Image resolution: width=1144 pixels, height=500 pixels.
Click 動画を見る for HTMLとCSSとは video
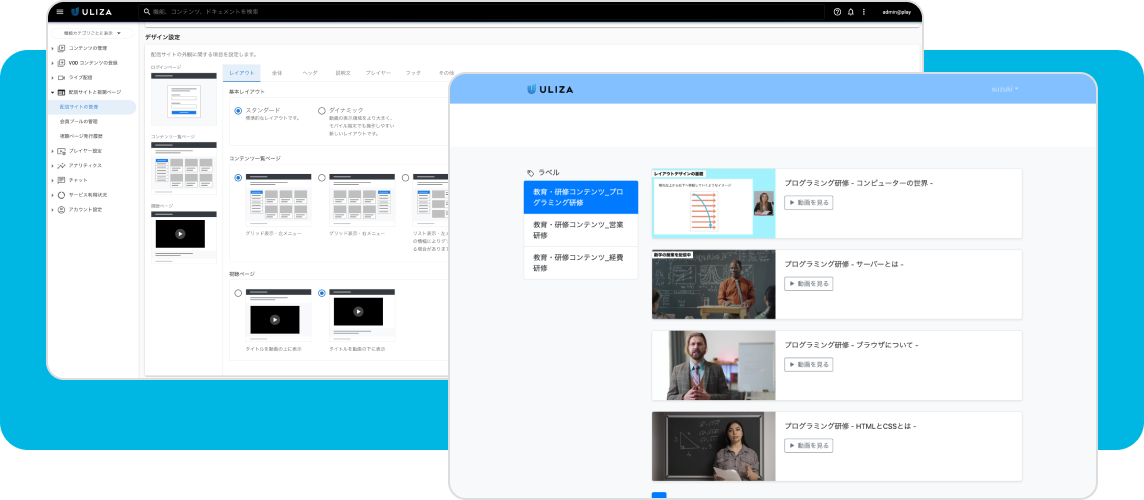[x=808, y=445]
